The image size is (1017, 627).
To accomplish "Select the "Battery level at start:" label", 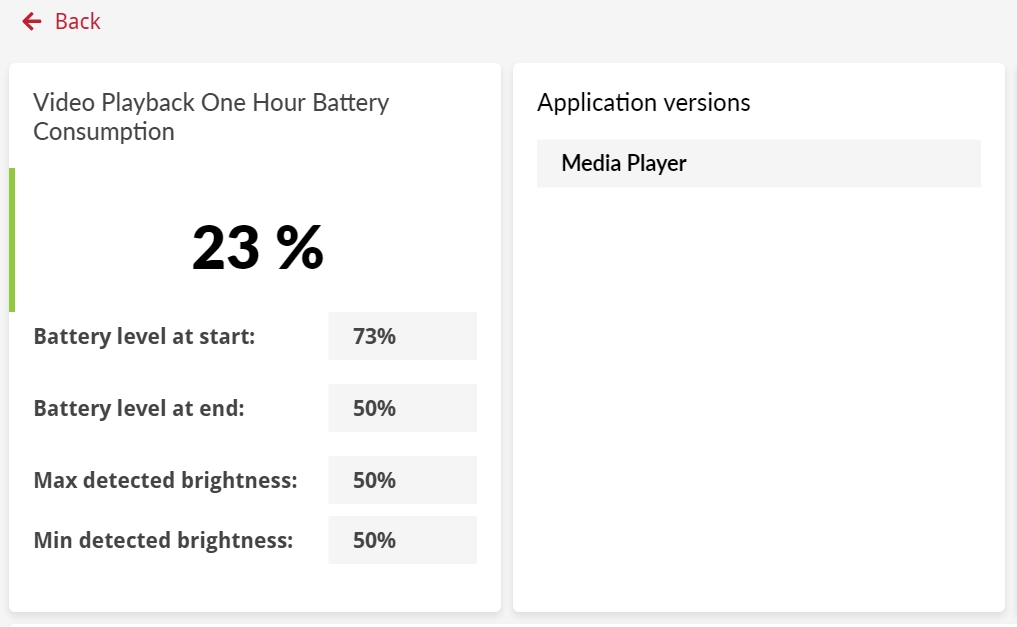I will 145,336.
